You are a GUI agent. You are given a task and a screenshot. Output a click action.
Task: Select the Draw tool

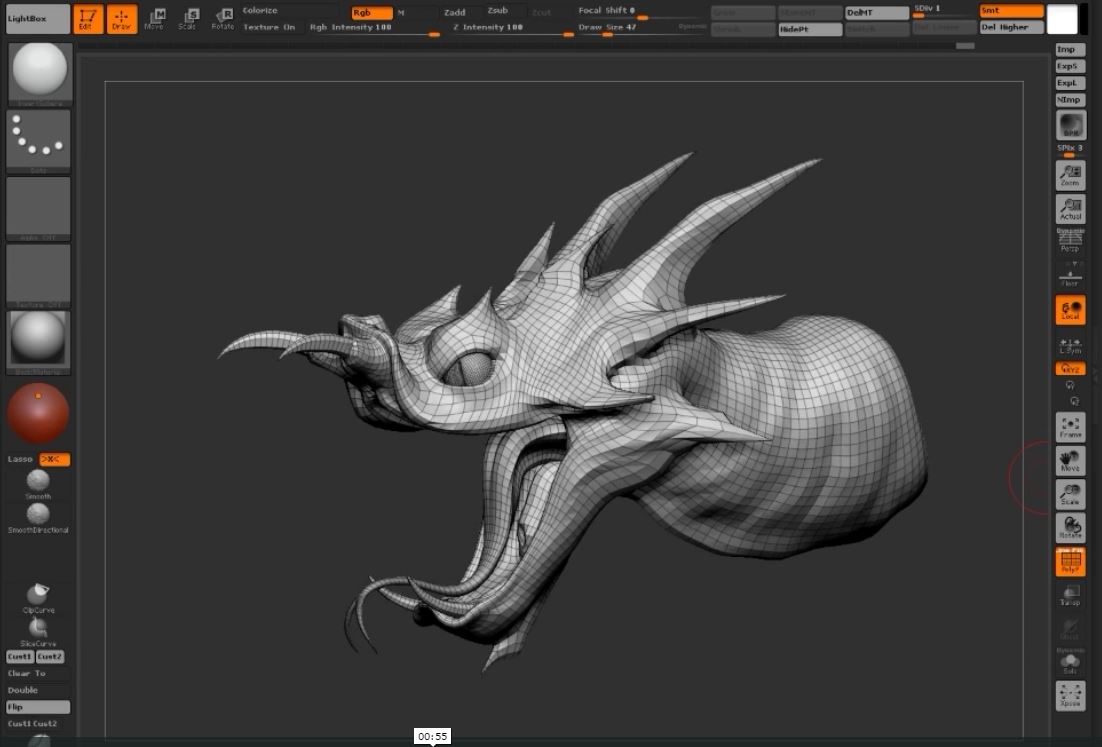122,19
